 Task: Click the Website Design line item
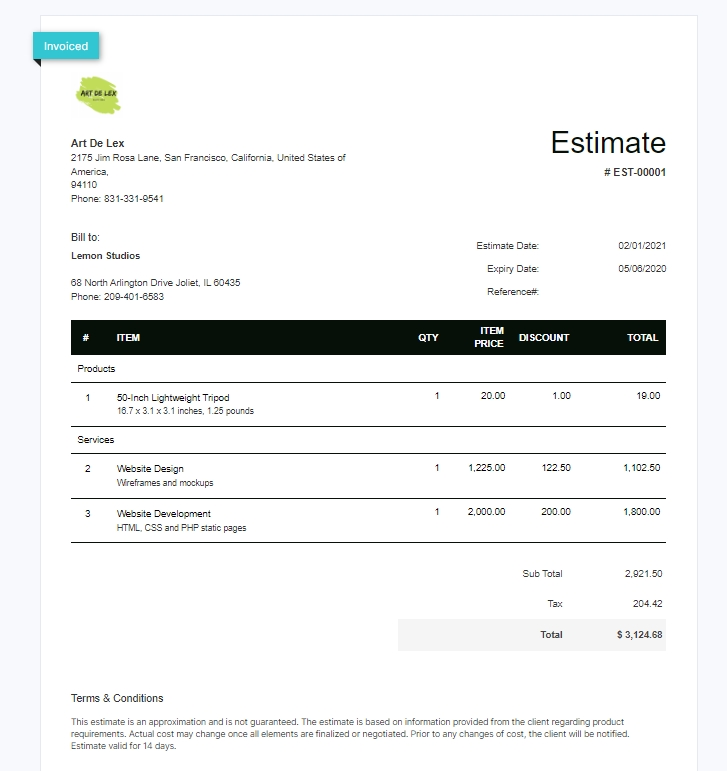pos(150,469)
